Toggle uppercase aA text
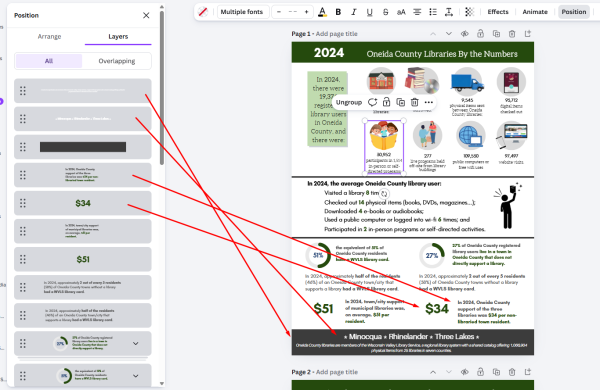The image size is (600, 390). coord(401,12)
